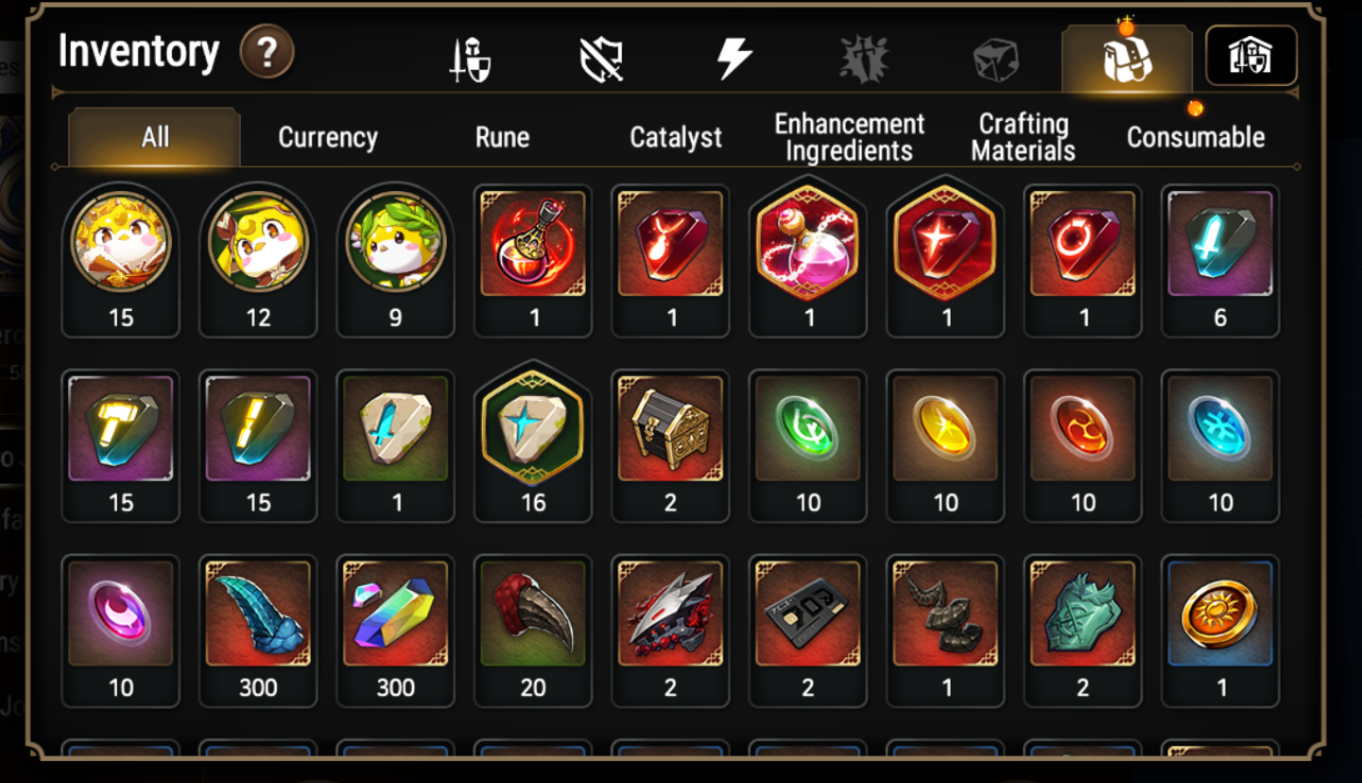Open the backpack inventory icon

[x=1127, y=59]
